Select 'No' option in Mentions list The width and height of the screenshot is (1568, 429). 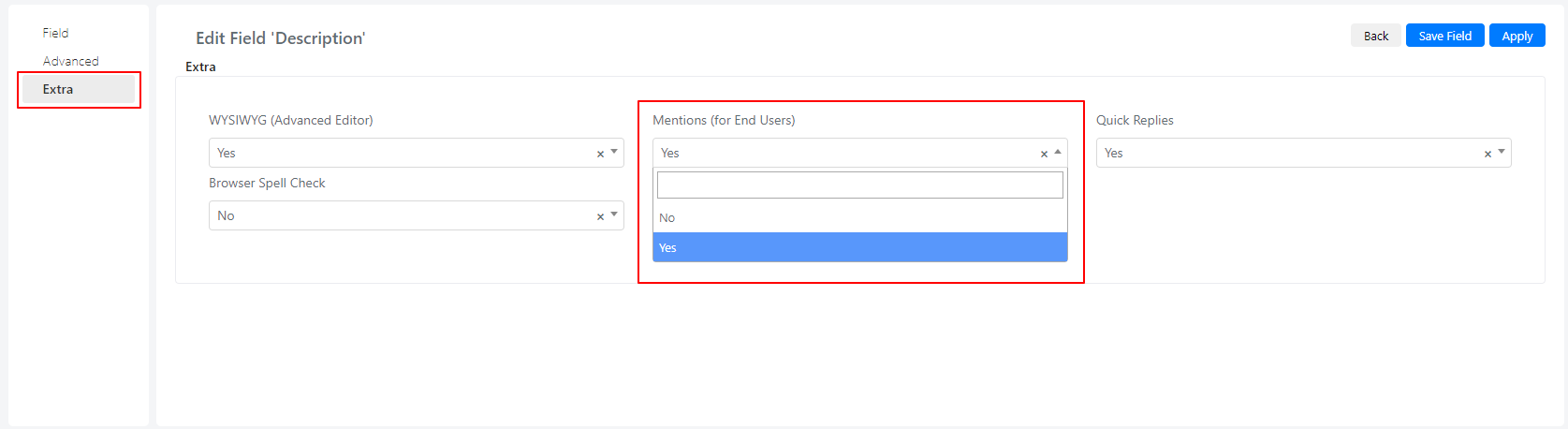coord(860,217)
